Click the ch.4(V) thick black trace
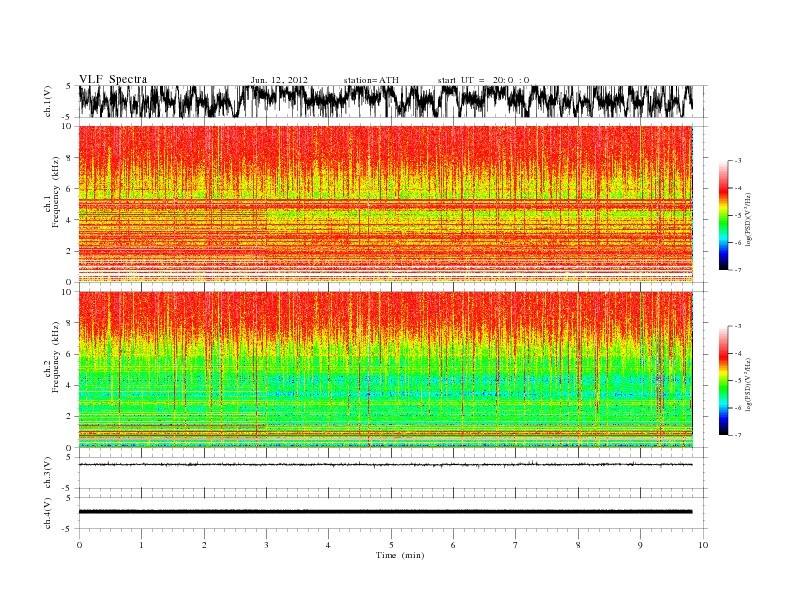Image resolution: width=792 pixels, height=612 pixels. (386, 512)
